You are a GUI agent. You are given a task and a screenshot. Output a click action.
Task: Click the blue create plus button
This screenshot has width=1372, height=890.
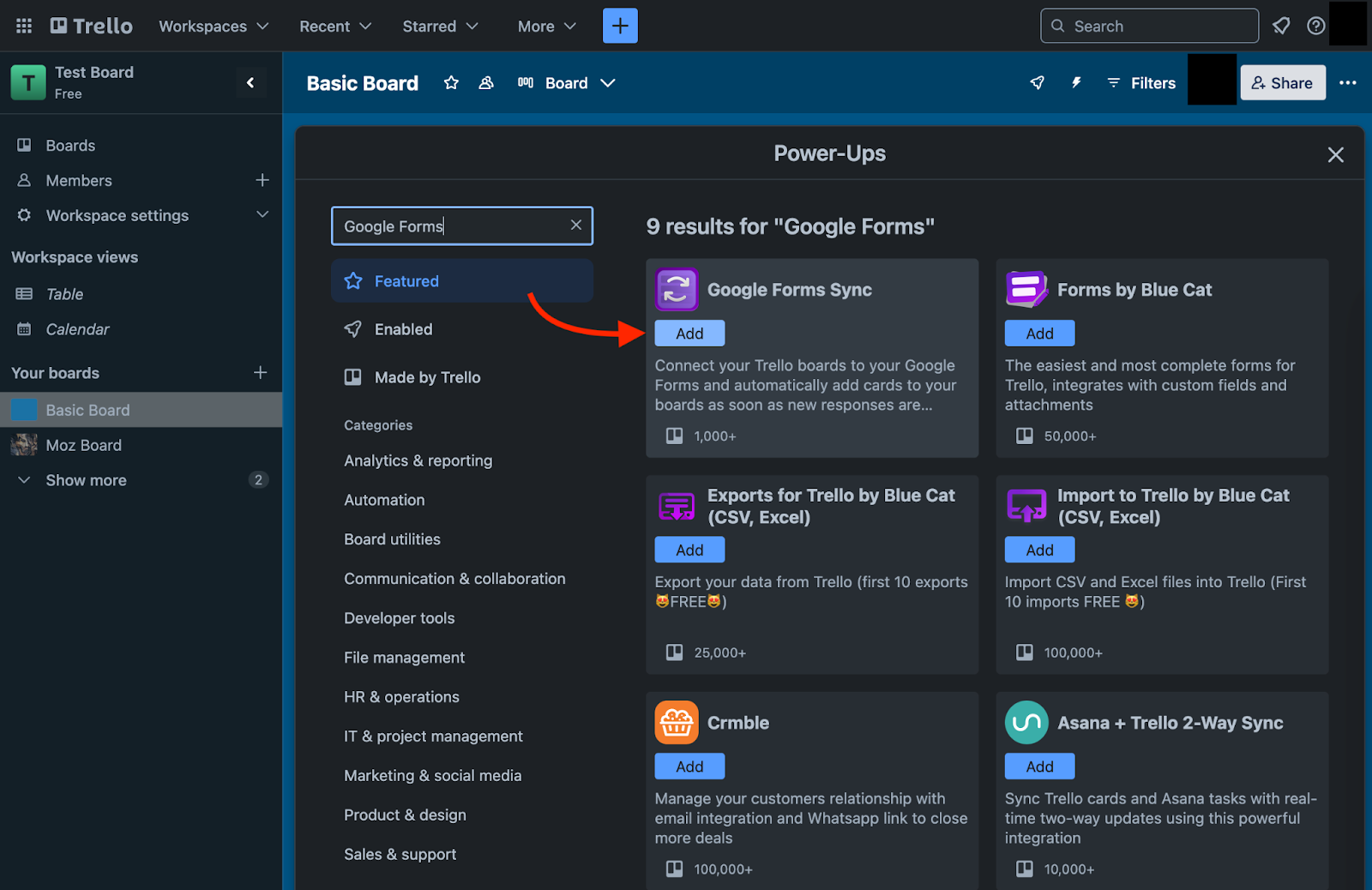point(619,26)
